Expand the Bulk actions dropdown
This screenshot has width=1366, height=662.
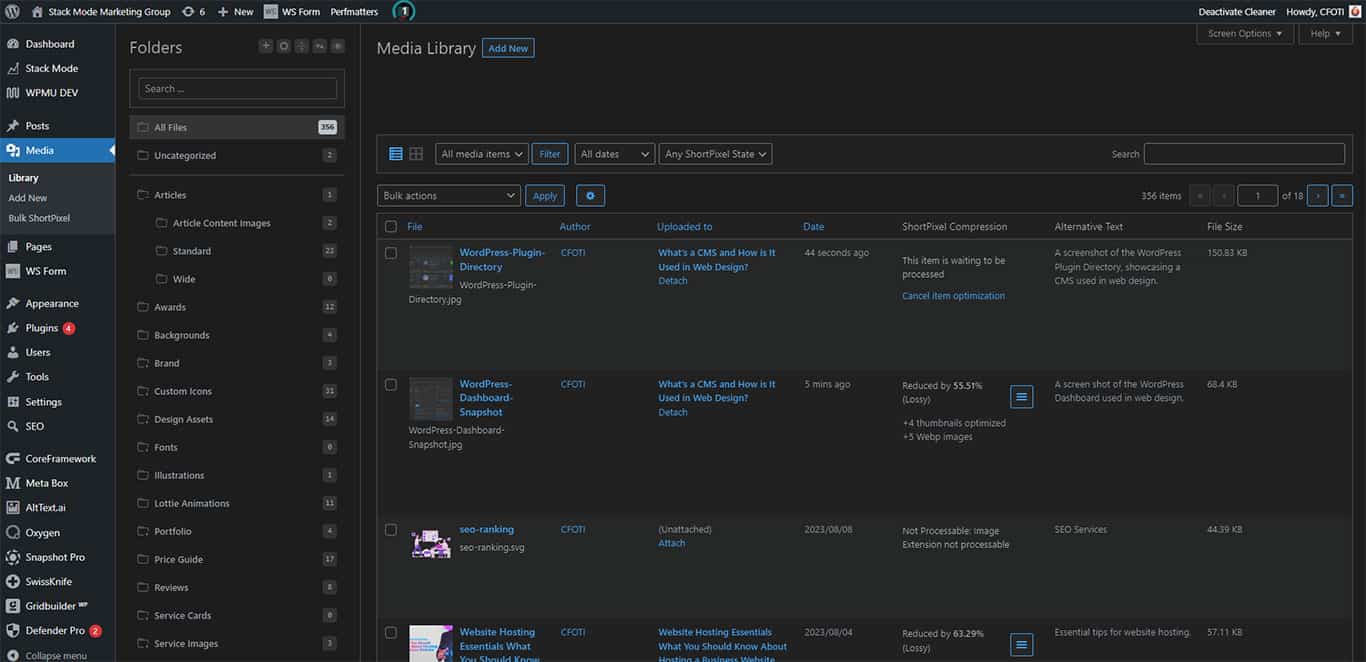[x=448, y=195]
